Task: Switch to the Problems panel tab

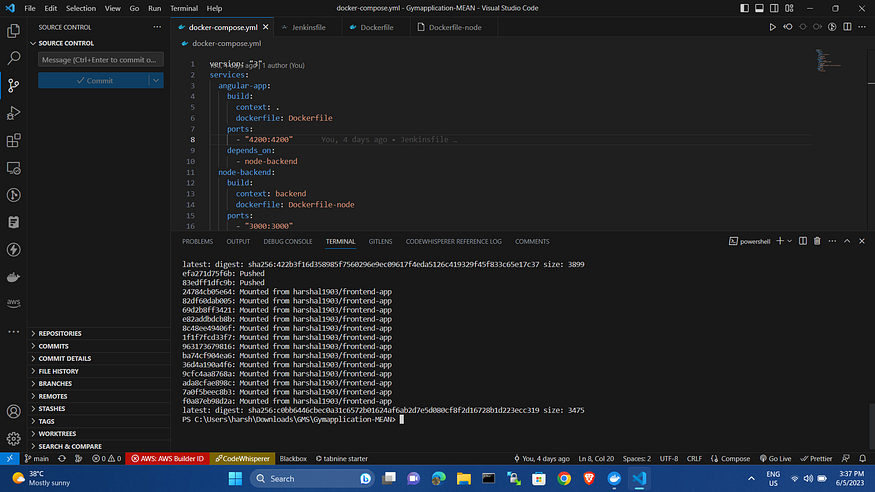Action: 197,241
